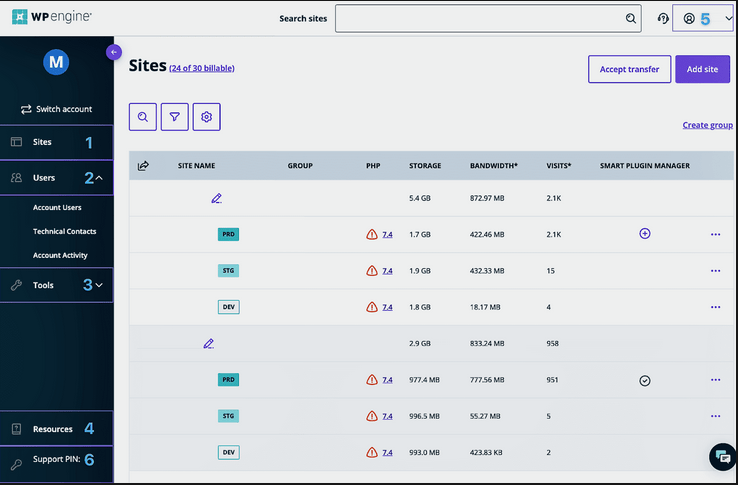Open the STG environment with 1.9 GB storage

point(228,271)
